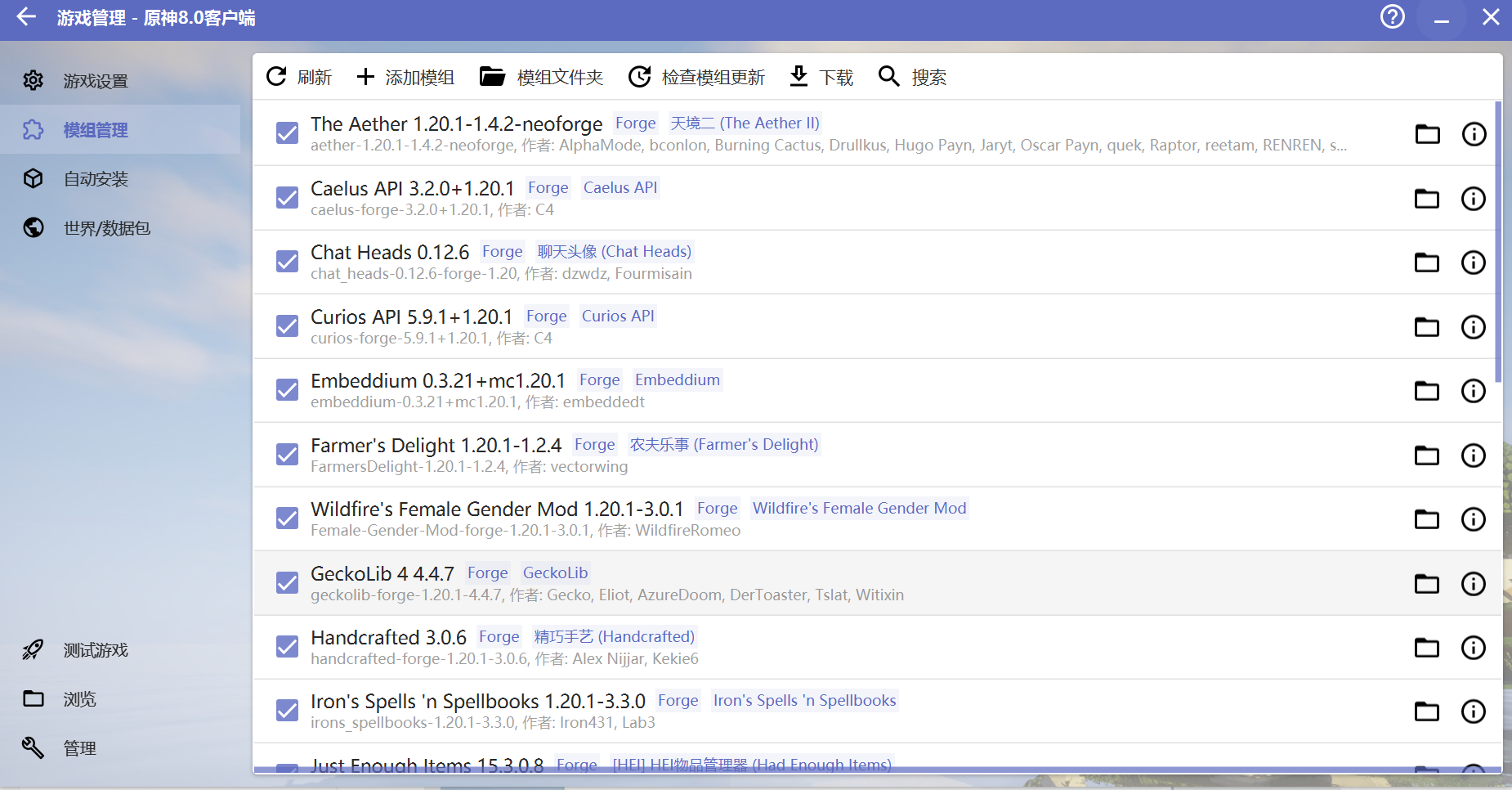Switch to the 自动安装 sidebar tab

coord(120,178)
